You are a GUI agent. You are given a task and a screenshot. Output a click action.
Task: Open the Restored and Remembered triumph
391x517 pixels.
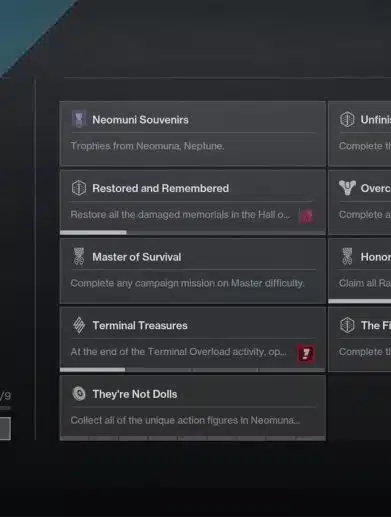point(193,202)
